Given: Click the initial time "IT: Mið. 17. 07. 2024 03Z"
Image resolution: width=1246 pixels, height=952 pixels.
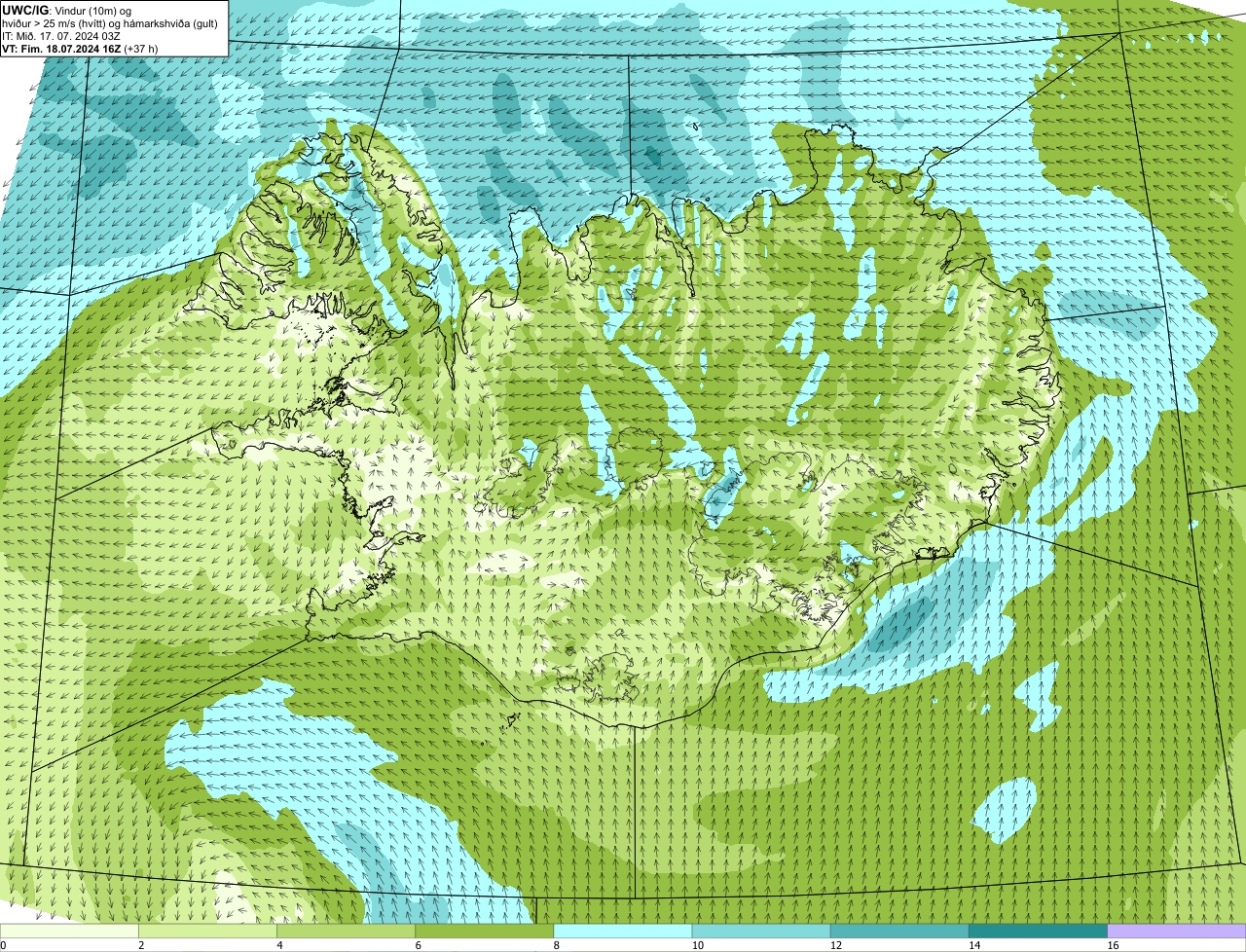Looking at the screenshot, I should click(61, 35).
